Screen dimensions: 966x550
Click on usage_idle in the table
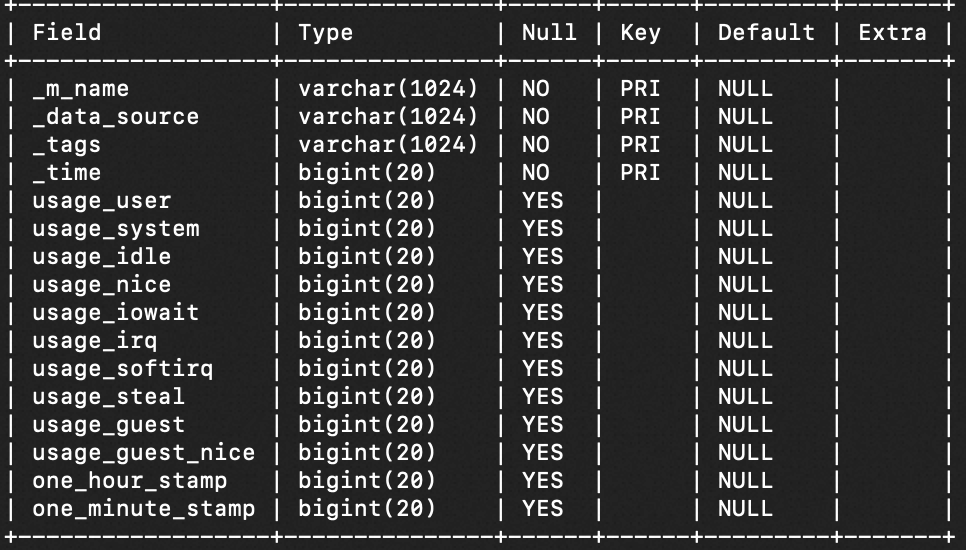pos(101,256)
